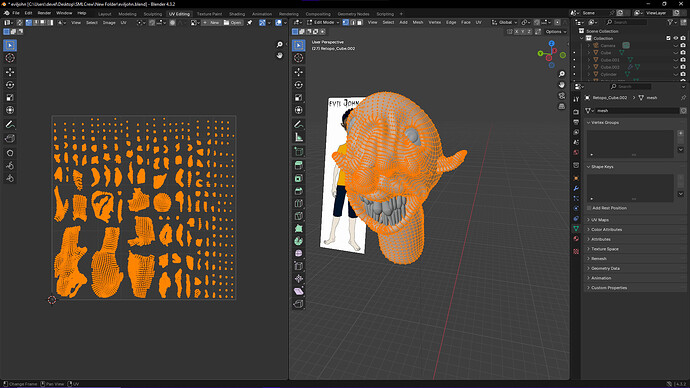Toggle X mirror in viewport header

tap(517, 32)
